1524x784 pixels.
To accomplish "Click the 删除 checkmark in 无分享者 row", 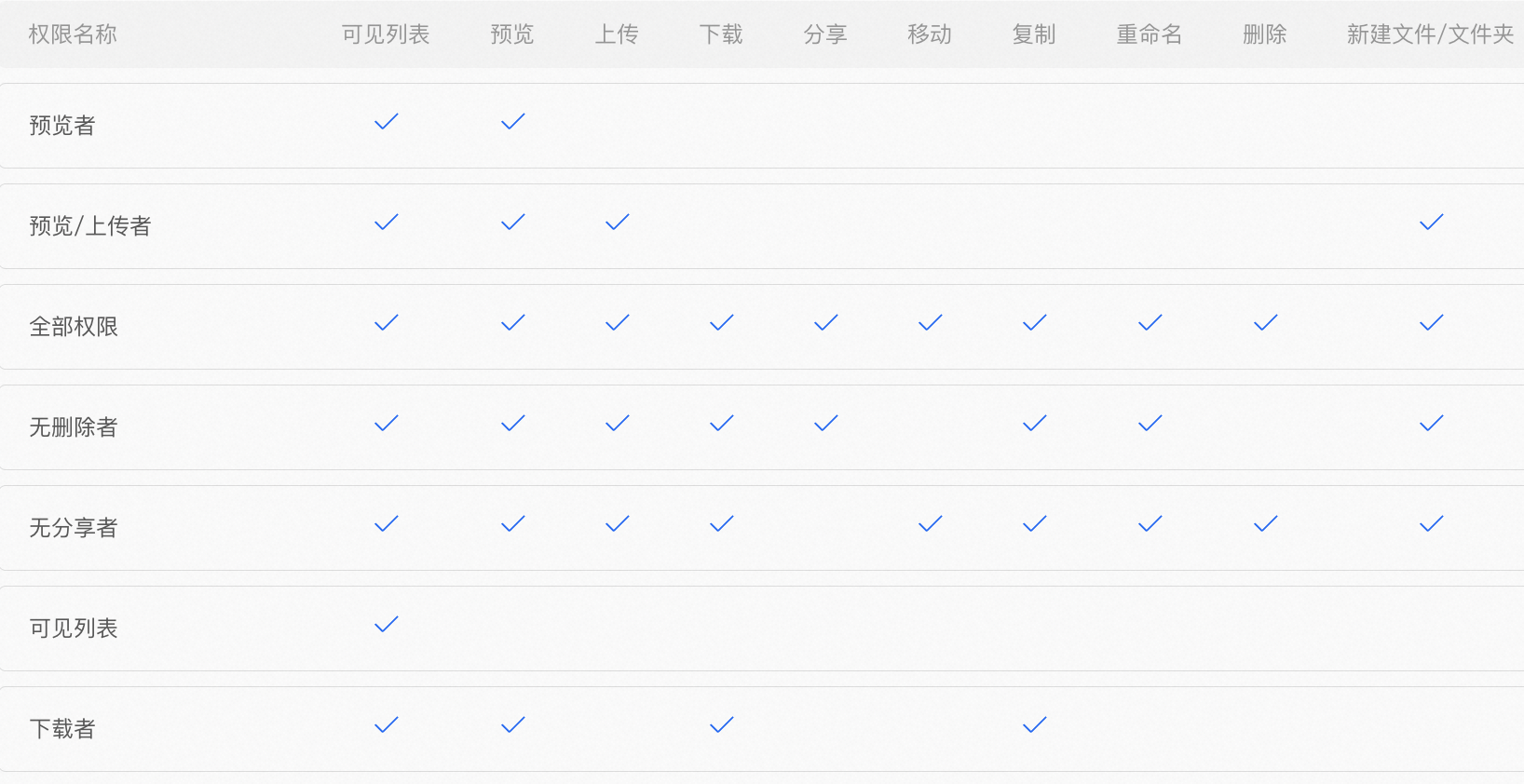I will click(x=1266, y=523).
